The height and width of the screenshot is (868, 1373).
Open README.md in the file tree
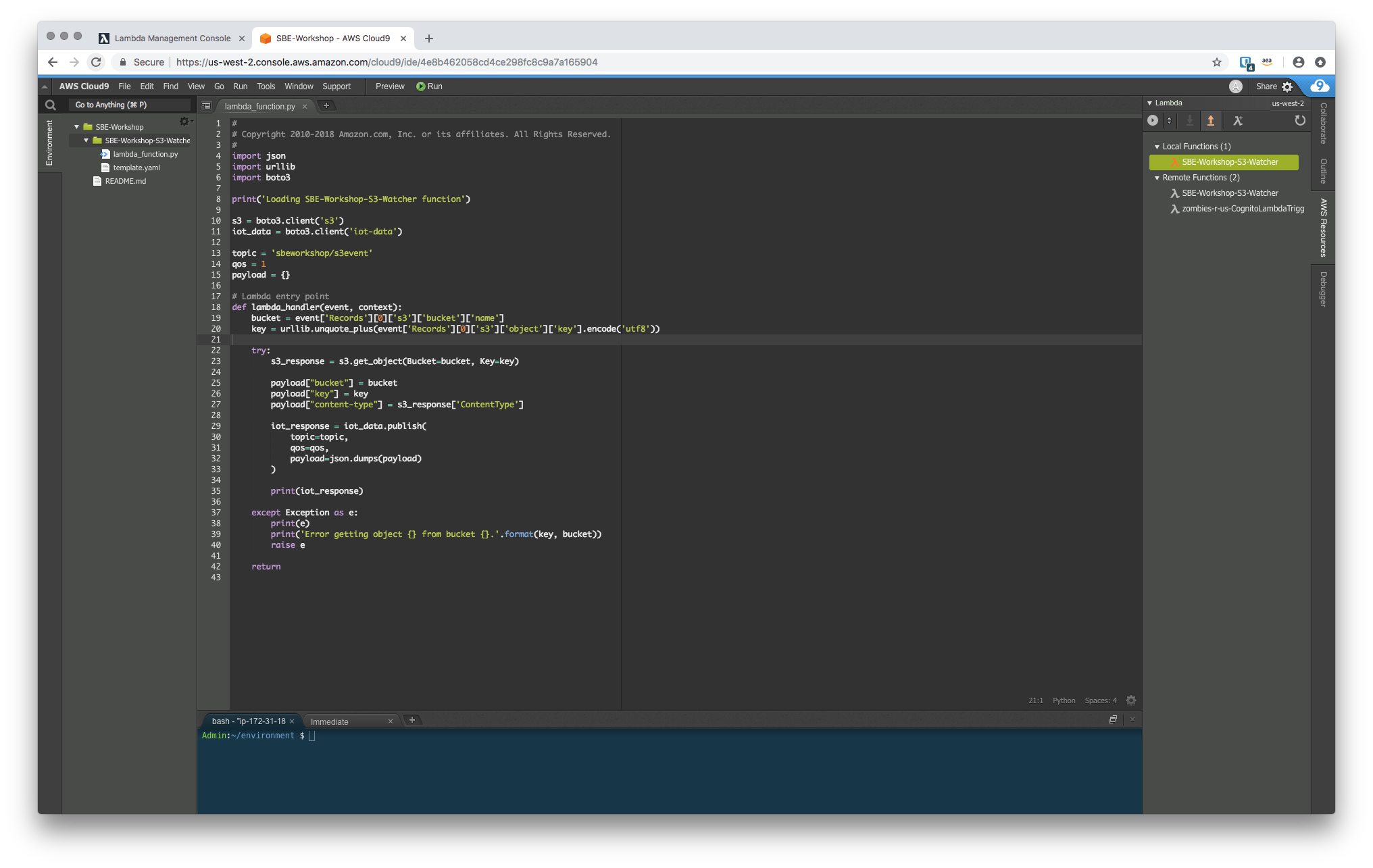coord(126,181)
